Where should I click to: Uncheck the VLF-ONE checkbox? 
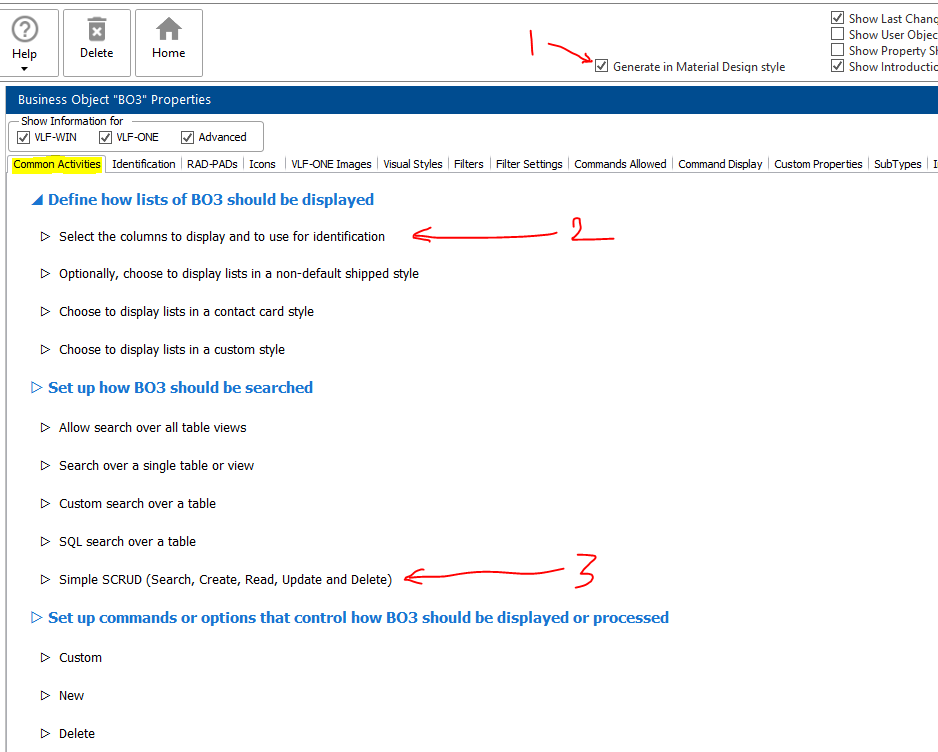[x=106, y=137]
